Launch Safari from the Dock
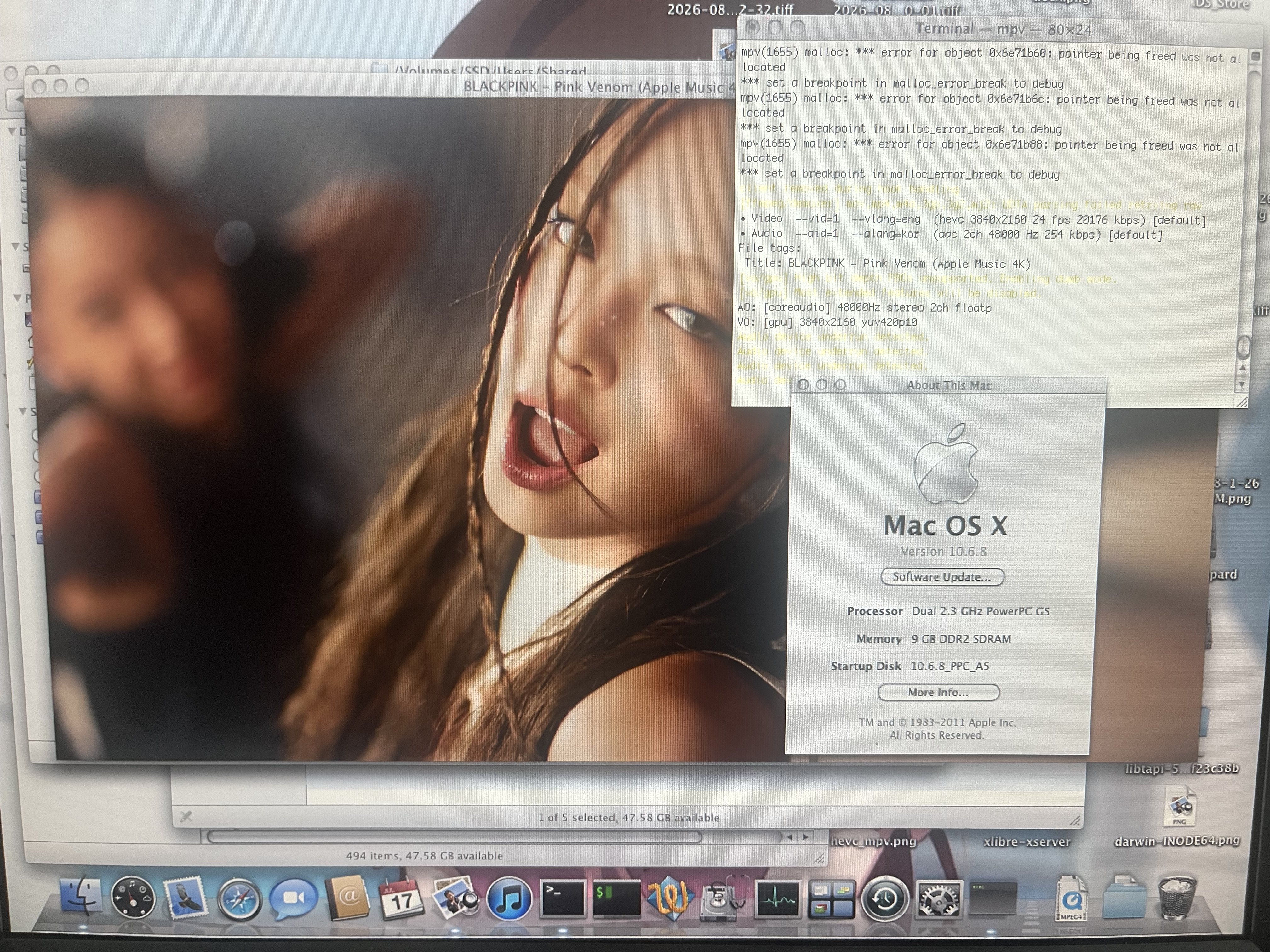Screen dimensions: 1270x952 (239, 899)
